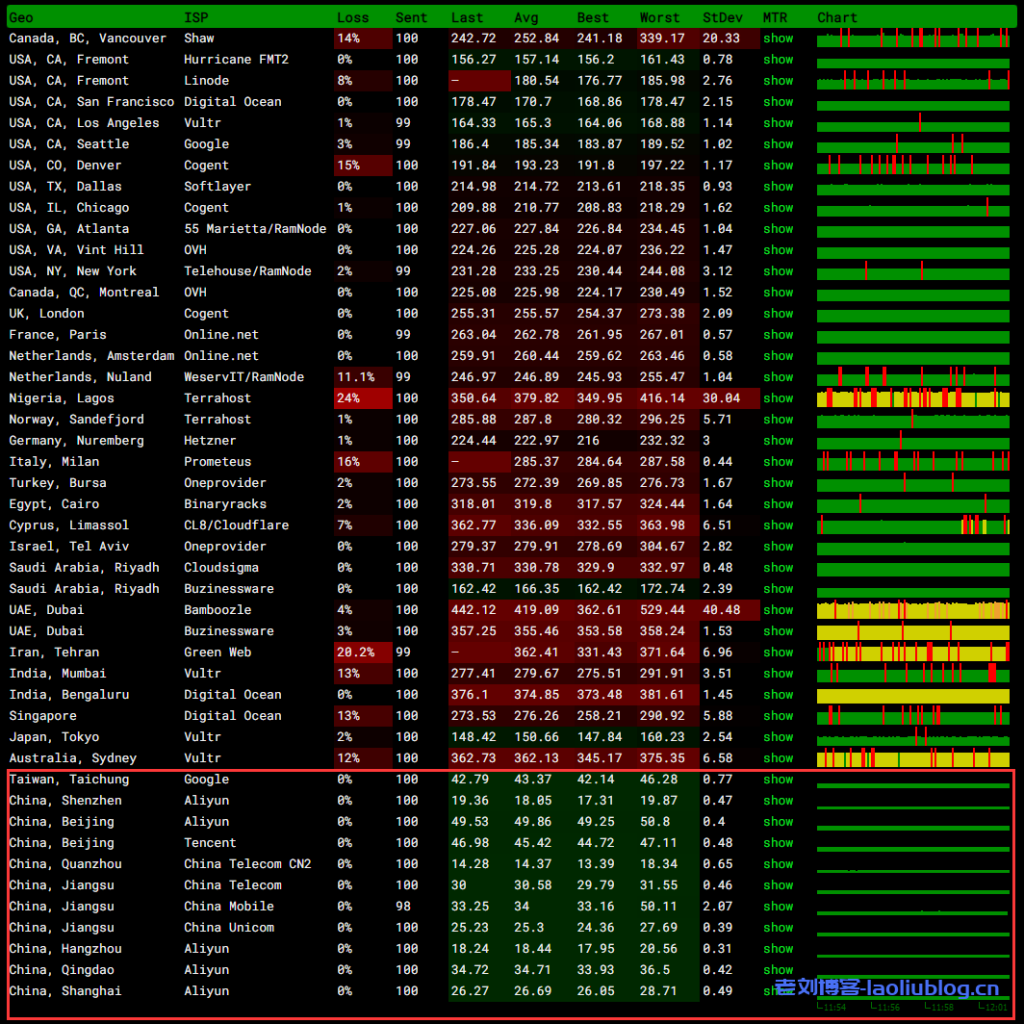
Task: Open MTR show link for China Mobile Jiangsu
Action: [x=777, y=906]
